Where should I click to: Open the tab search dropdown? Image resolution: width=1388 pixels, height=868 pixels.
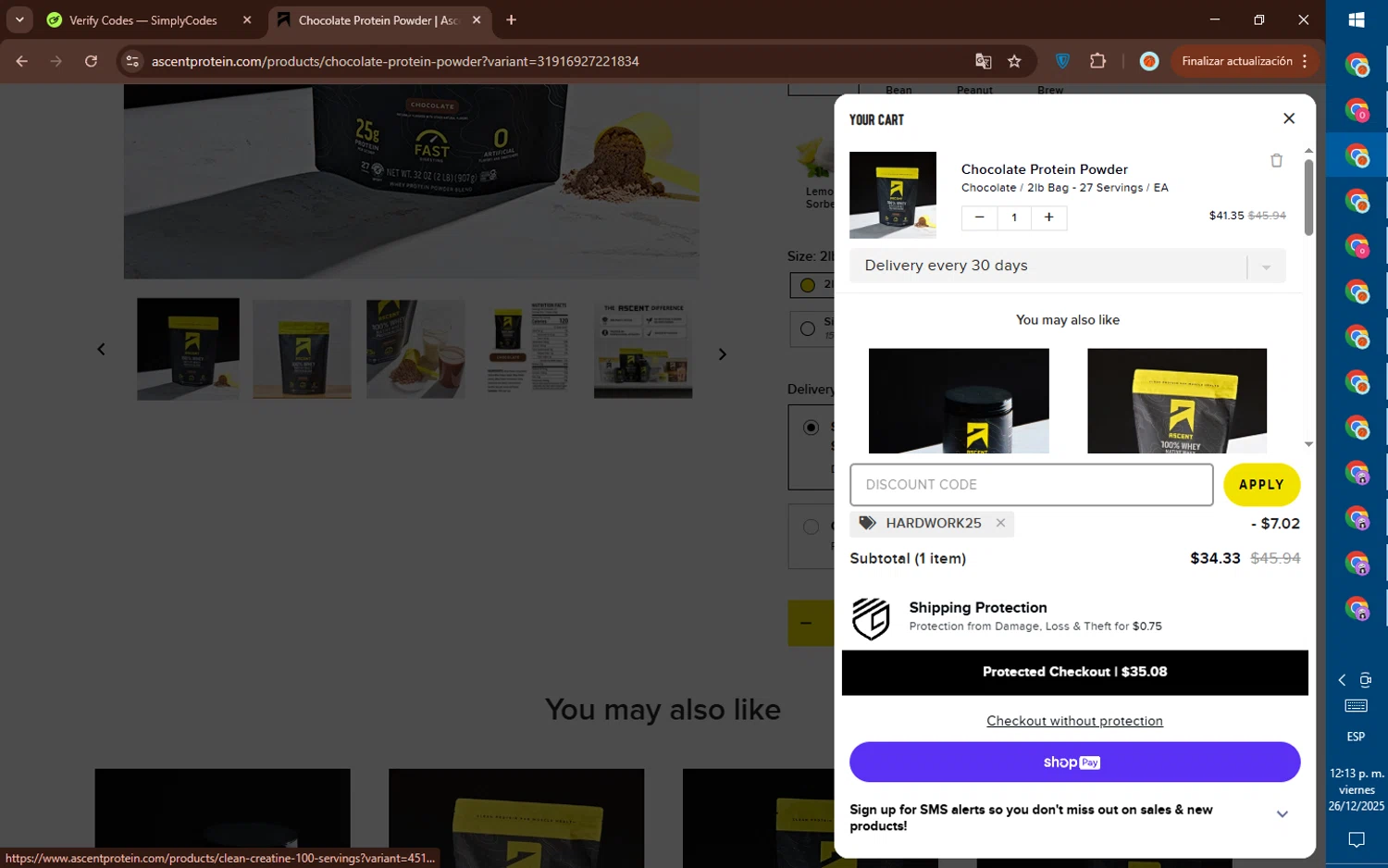[19, 19]
